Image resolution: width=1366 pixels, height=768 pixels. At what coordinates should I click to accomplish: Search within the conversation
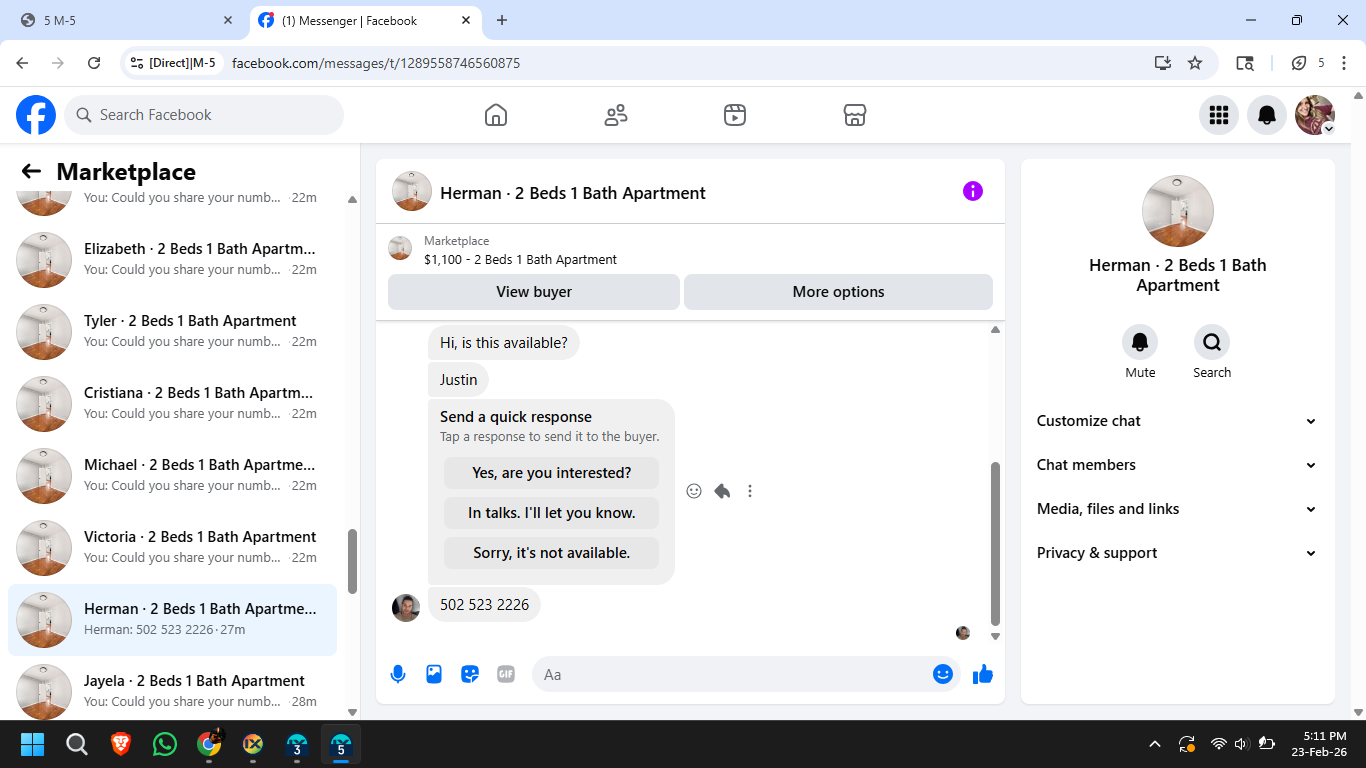click(1212, 343)
